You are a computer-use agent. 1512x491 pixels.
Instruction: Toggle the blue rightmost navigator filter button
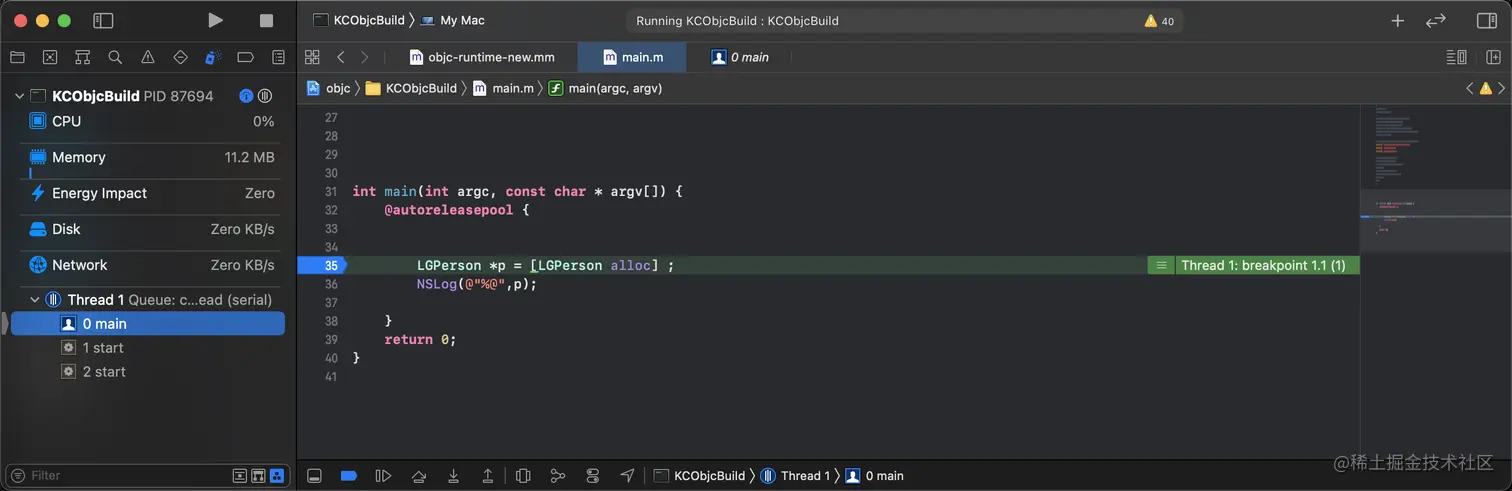pyautogui.click(x=277, y=475)
